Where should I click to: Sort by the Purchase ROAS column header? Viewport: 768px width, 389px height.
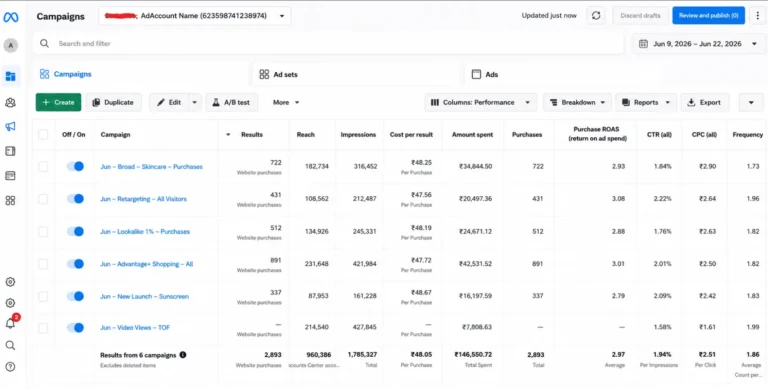(x=597, y=134)
